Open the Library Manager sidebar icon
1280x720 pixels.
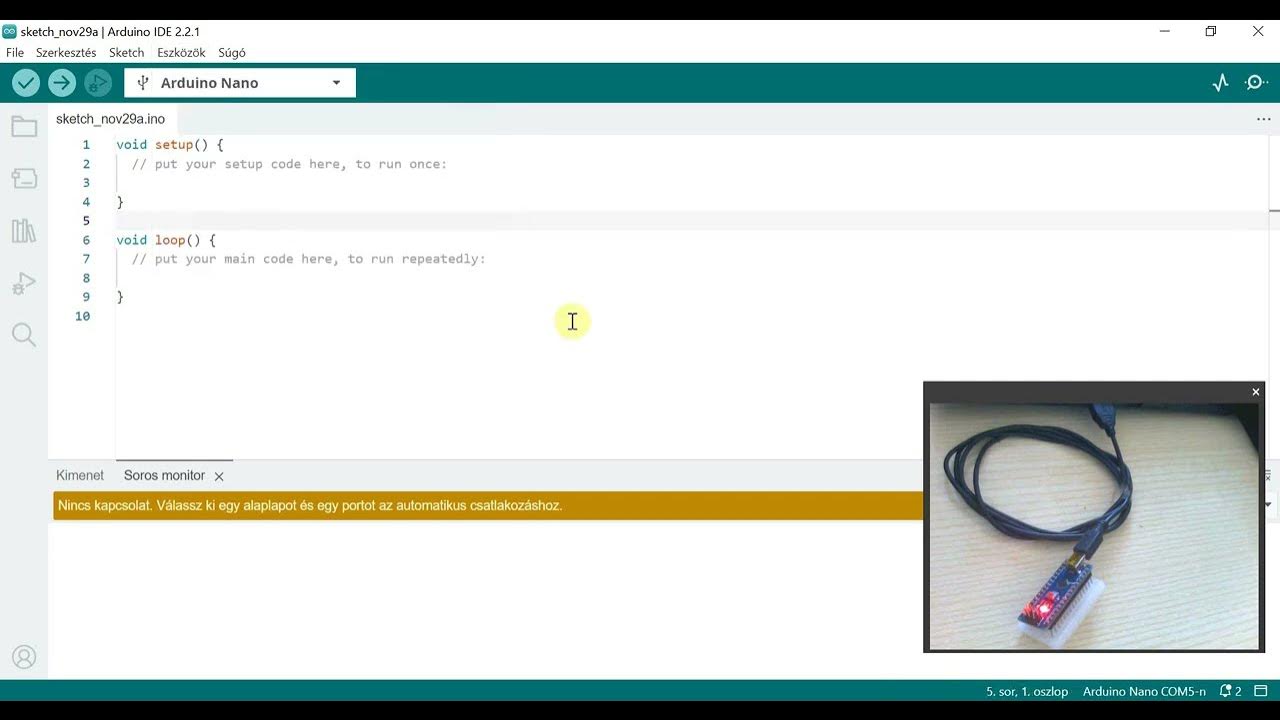tap(24, 231)
